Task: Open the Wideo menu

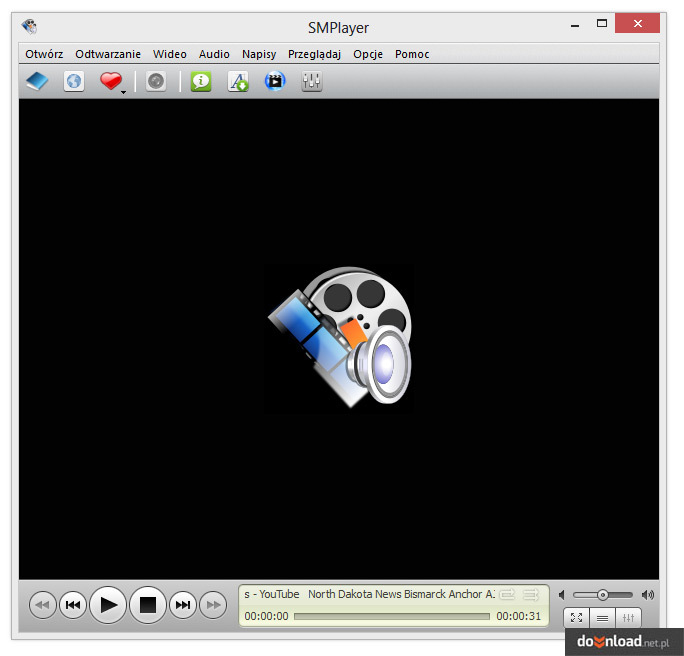Action: coord(170,54)
